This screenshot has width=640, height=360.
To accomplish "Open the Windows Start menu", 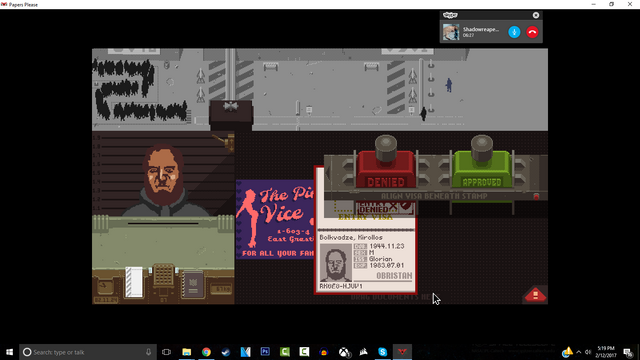I will [9, 352].
